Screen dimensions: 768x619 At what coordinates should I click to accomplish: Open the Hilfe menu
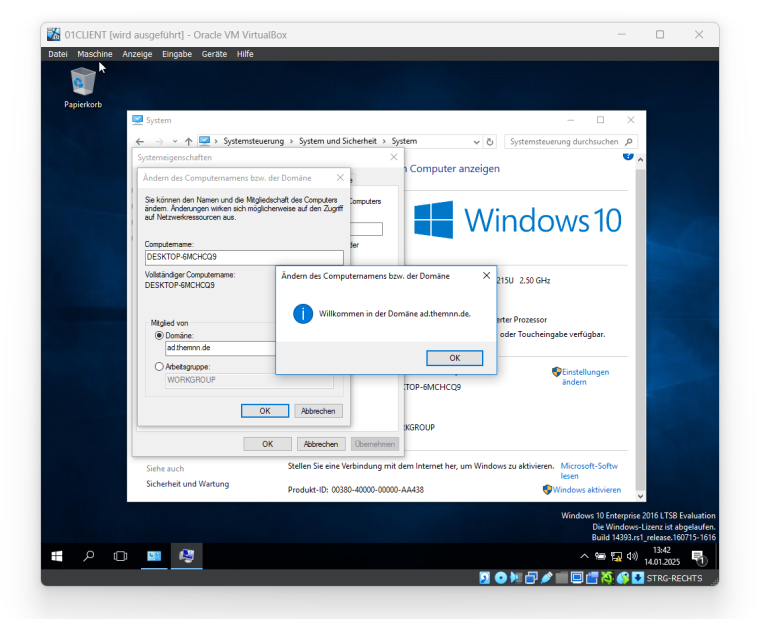[245, 54]
